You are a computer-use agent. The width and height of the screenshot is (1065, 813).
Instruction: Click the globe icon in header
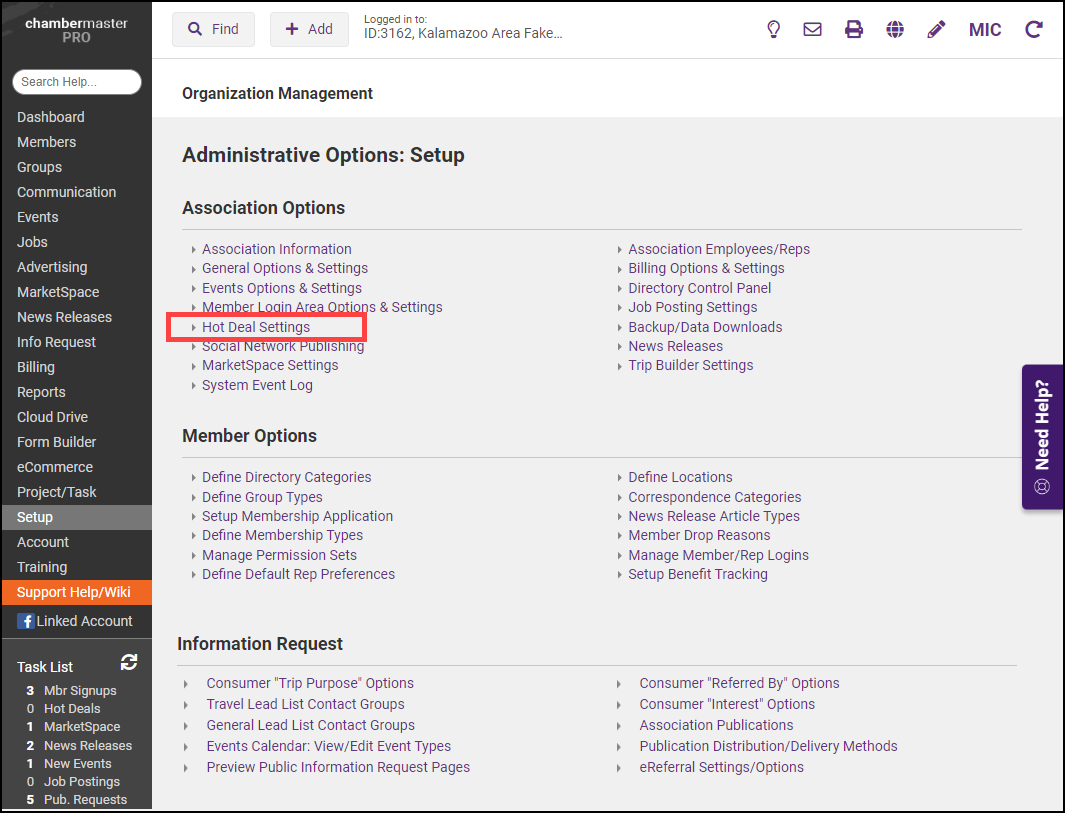click(895, 29)
